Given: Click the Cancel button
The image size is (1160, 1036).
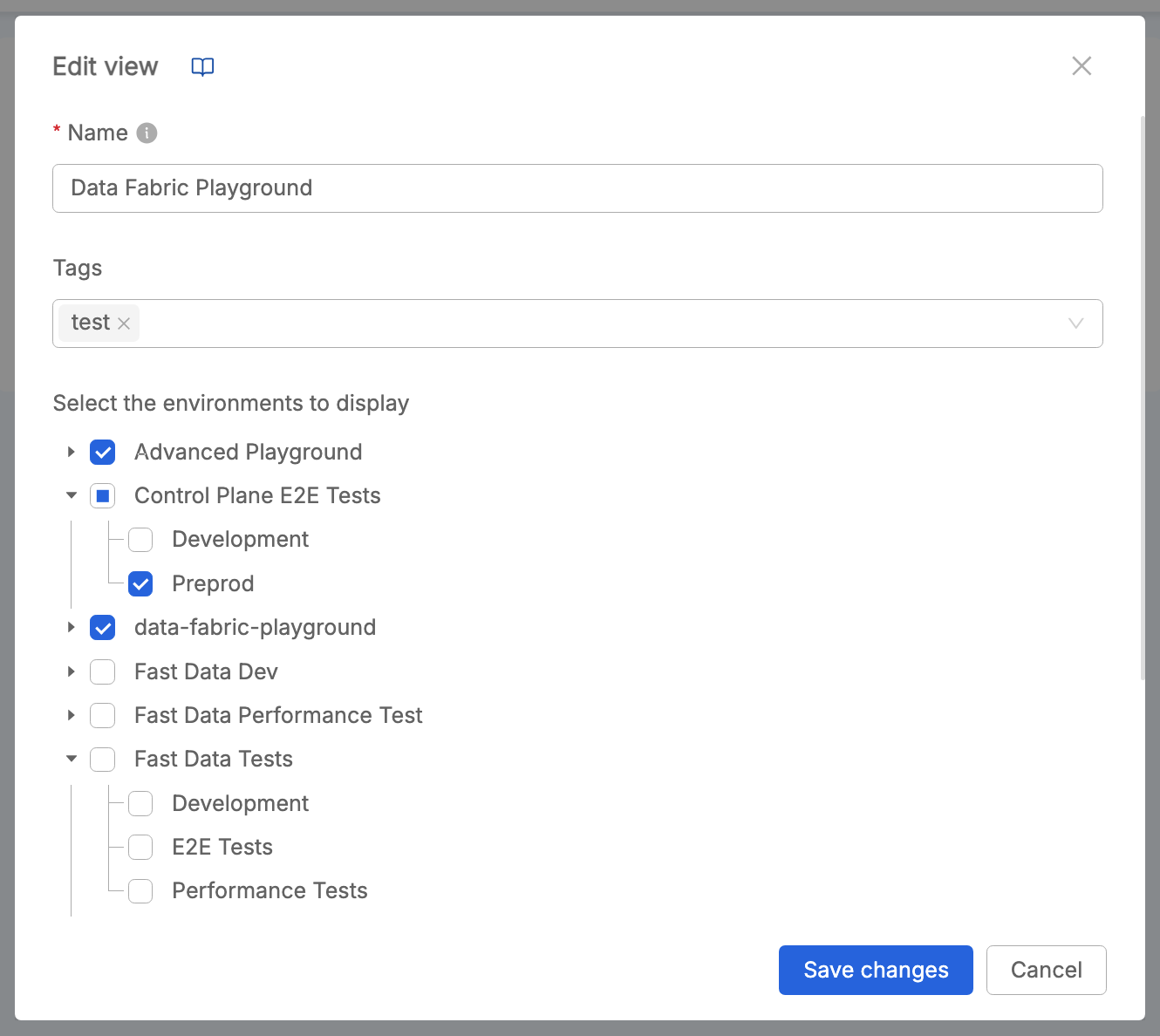Looking at the screenshot, I should point(1046,970).
